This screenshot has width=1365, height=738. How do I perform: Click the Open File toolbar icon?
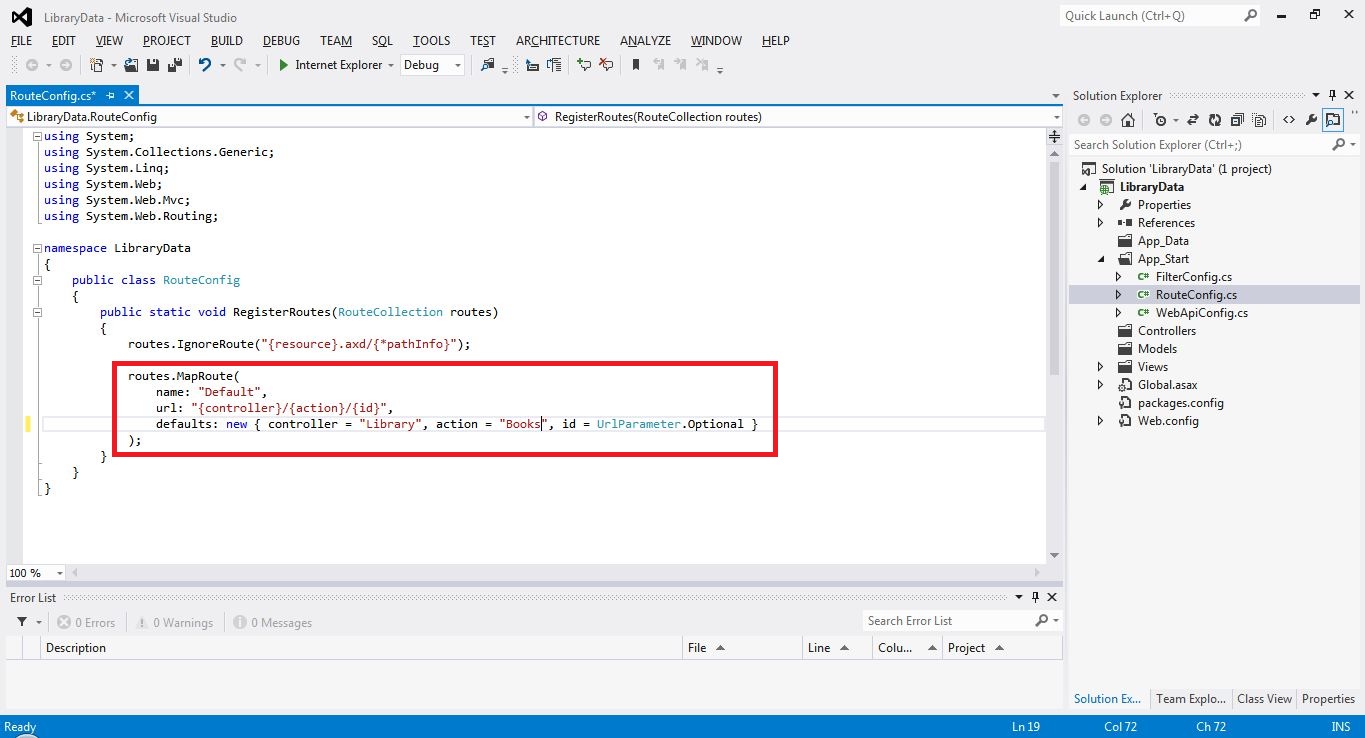[x=131, y=65]
